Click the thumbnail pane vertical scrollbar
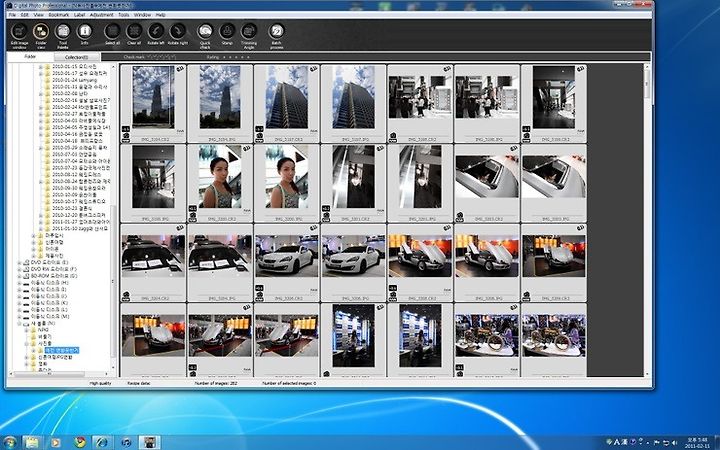The image size is (720, 450). click(647, 220)
